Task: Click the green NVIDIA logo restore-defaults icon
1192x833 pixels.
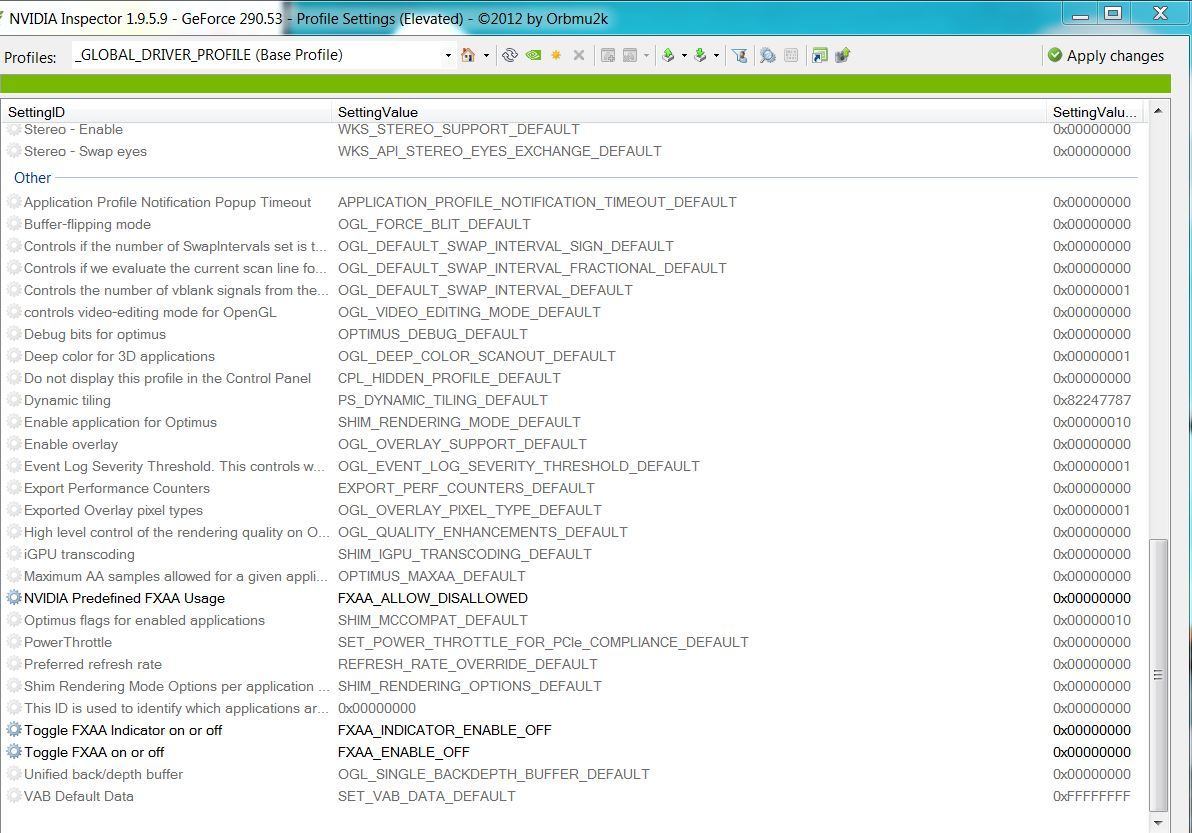Action: coord(534,55)
